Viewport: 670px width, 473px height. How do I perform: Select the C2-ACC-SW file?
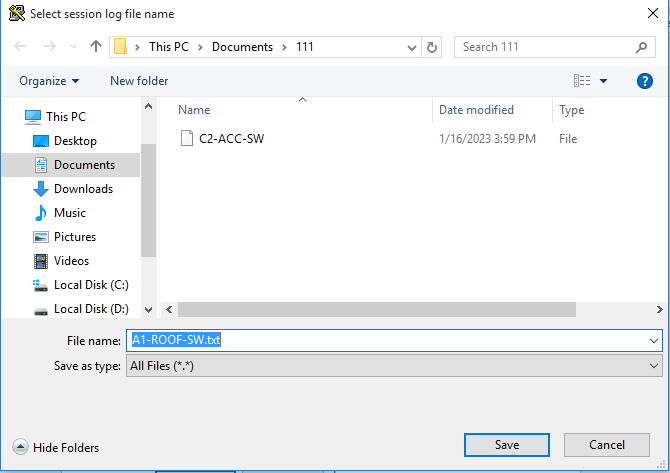231,139
